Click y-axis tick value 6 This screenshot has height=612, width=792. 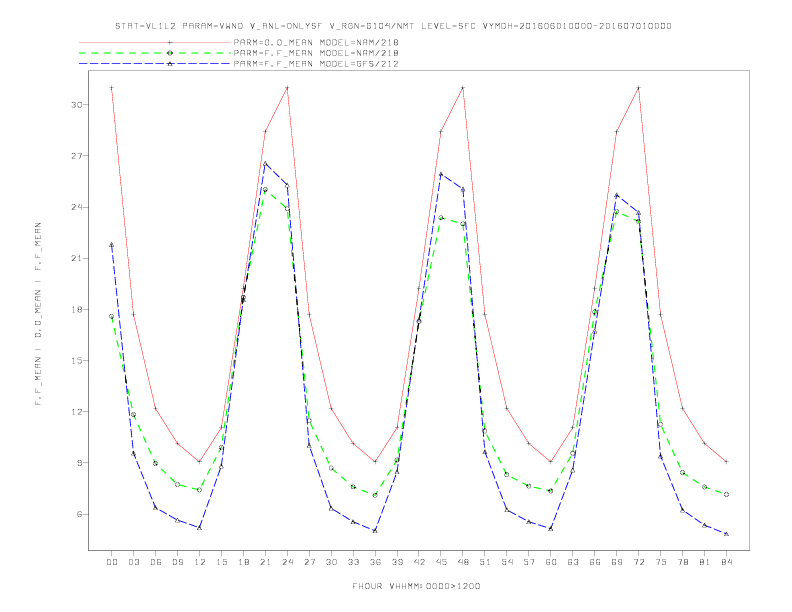(x=79, y=514)
